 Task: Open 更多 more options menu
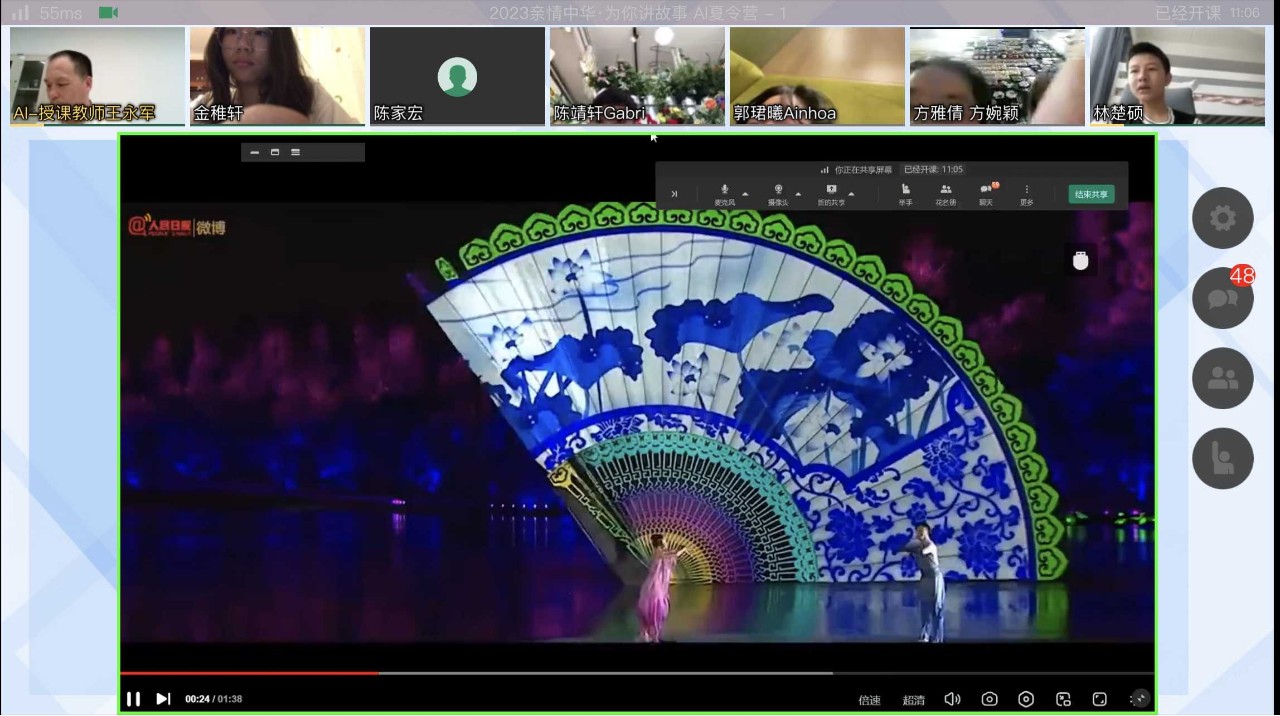pyautogui.click(x=1027, y=194)
